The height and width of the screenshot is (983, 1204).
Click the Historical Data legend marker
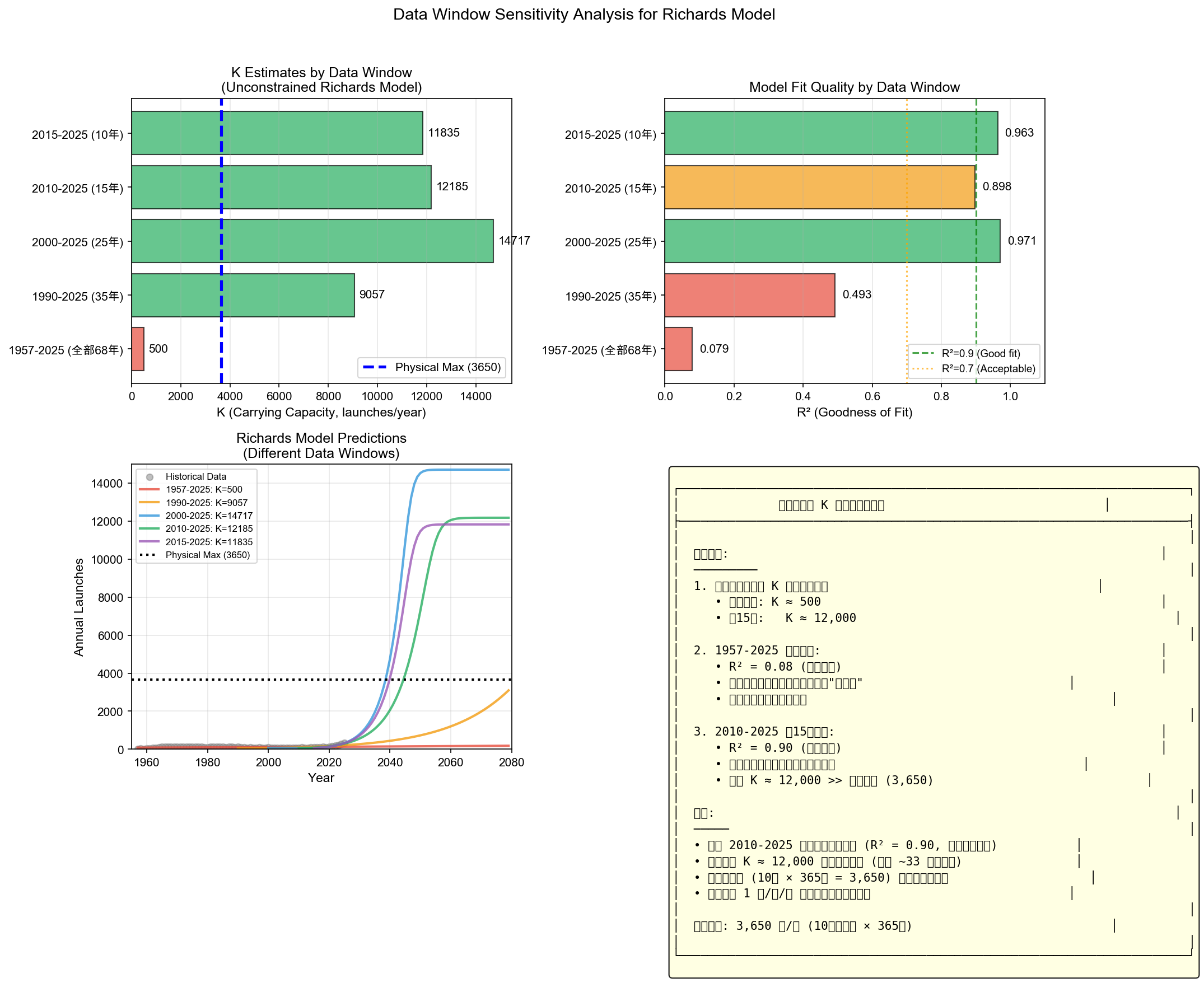(150, 478)
